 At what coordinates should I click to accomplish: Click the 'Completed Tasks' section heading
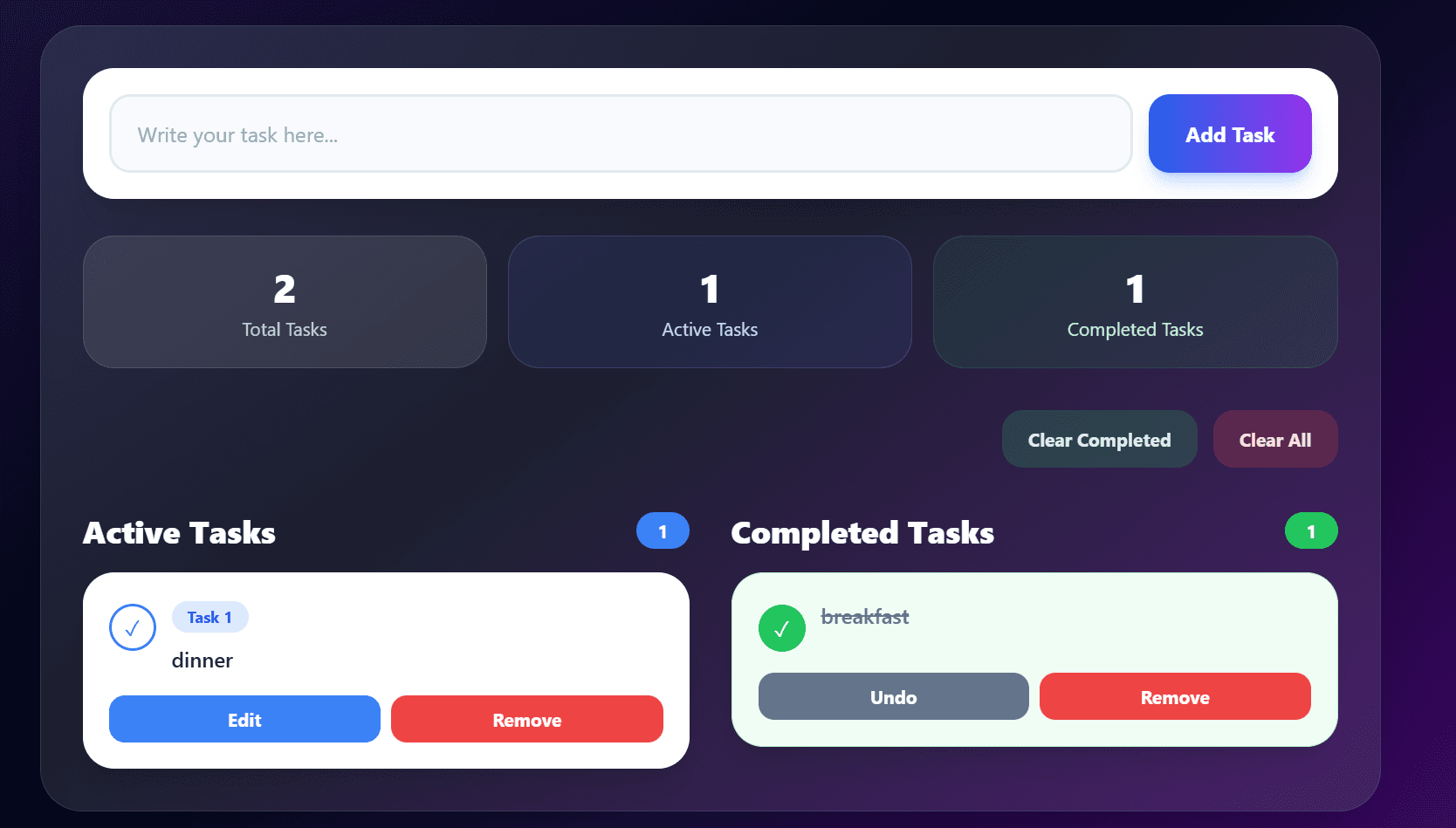[862, 532]
